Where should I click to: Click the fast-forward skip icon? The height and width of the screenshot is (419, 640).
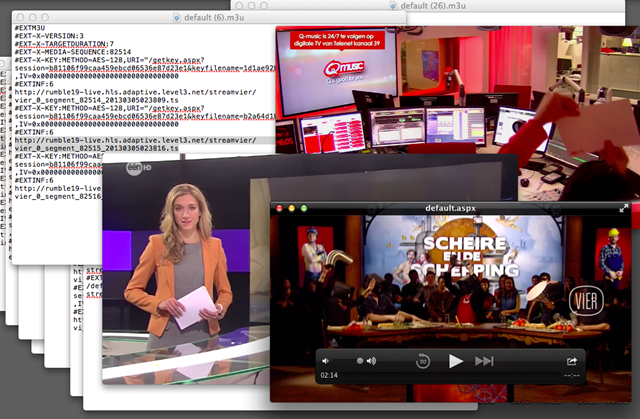tap(484, 361)
